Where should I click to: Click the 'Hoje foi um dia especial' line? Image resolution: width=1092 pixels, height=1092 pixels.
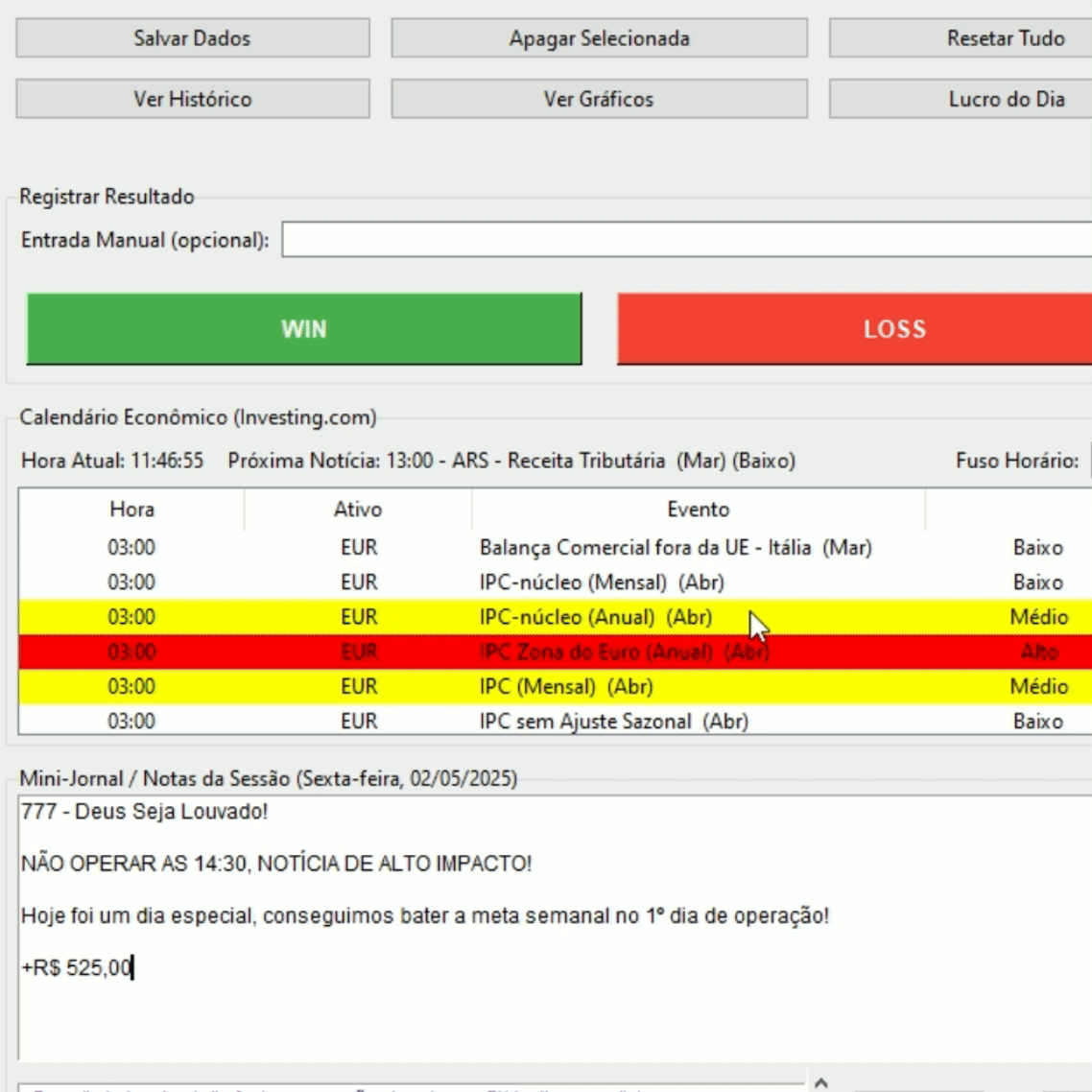pos(425,915)
